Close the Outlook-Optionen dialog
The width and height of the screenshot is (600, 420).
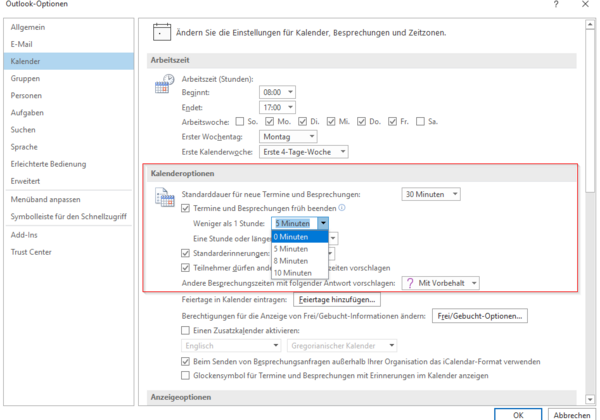(585, 4)
